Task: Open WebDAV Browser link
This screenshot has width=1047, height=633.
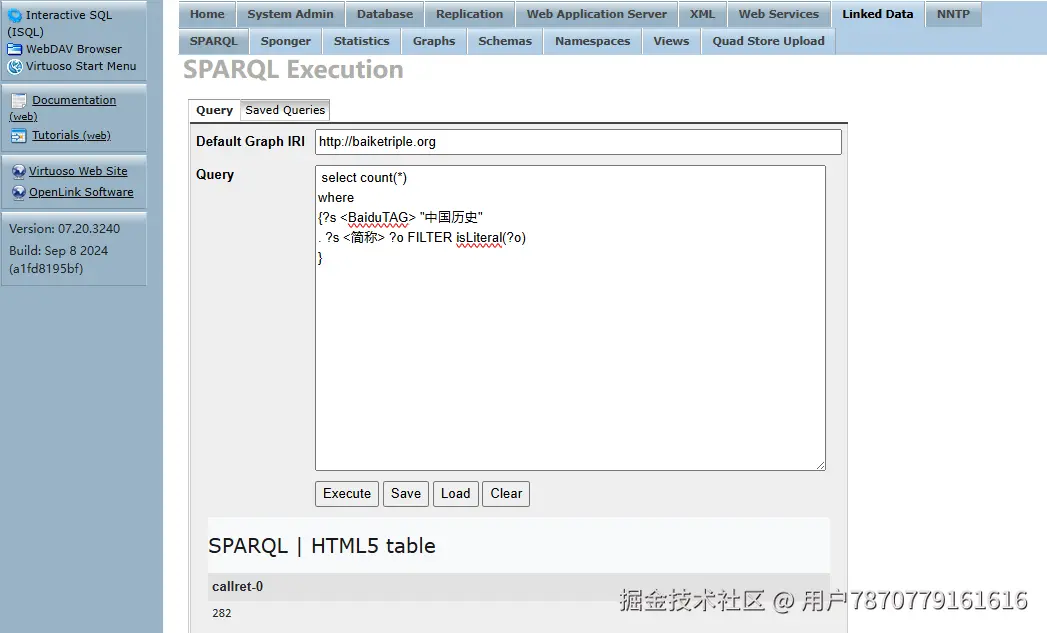Action: coord(73,49)
